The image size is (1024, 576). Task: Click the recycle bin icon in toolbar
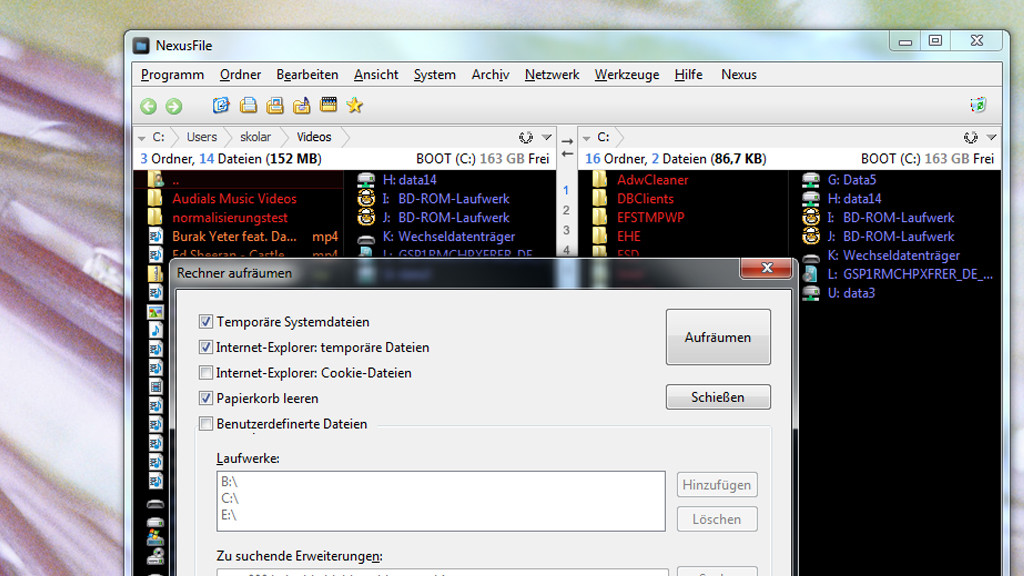(978, 106)
